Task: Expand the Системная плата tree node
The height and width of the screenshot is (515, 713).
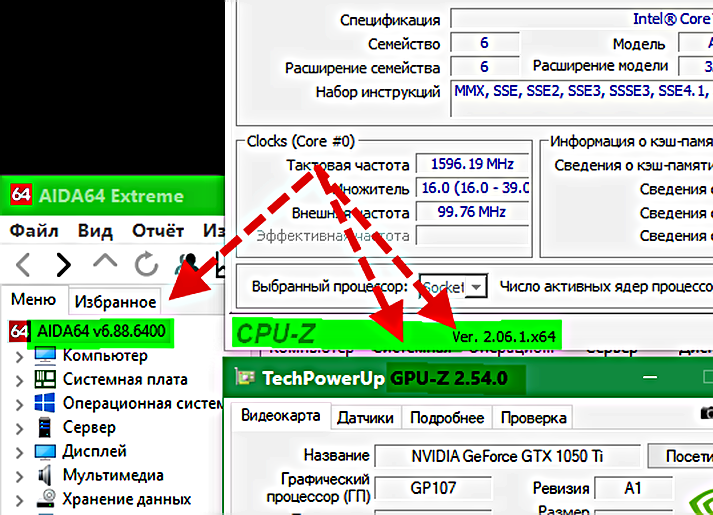Action: coord(19,380)
